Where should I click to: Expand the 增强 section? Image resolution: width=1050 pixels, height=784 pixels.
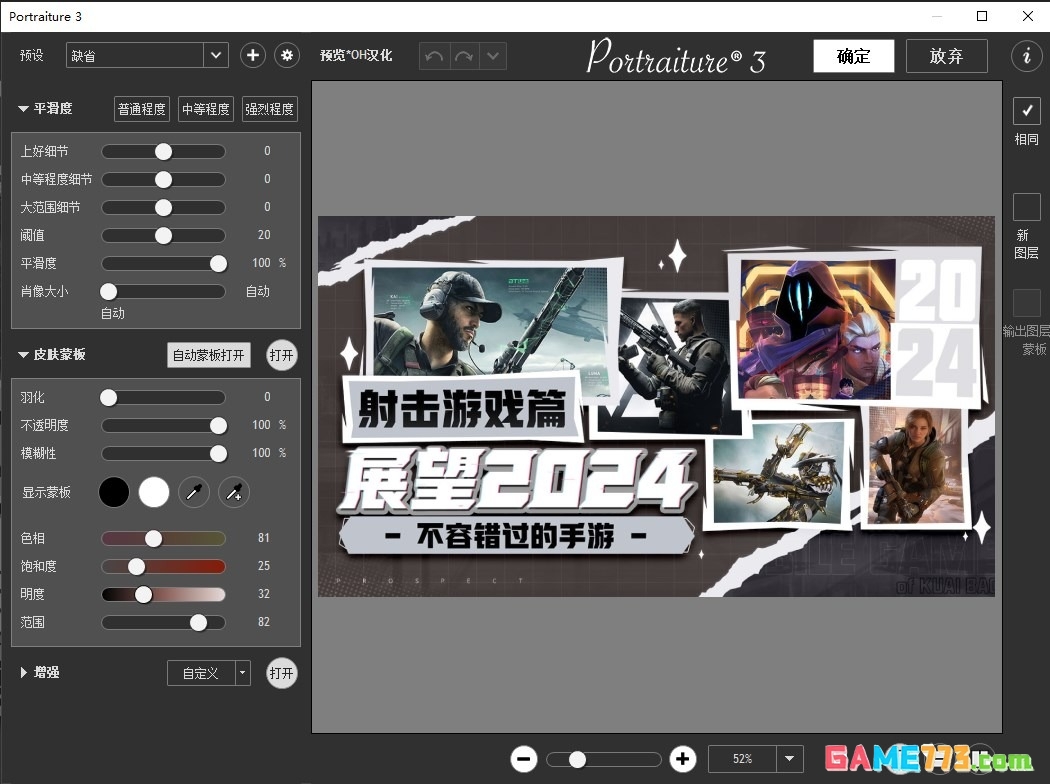[x=25, y=673]
